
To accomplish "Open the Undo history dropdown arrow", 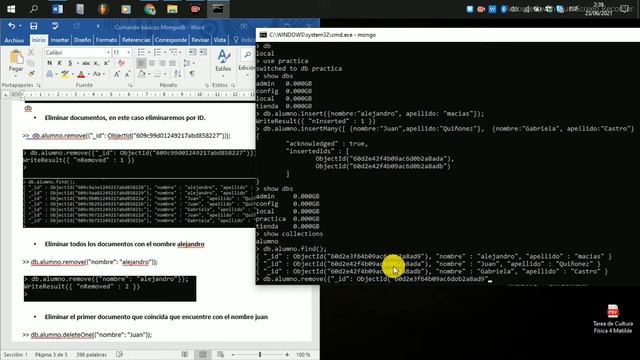I will (x=20, y=26).
